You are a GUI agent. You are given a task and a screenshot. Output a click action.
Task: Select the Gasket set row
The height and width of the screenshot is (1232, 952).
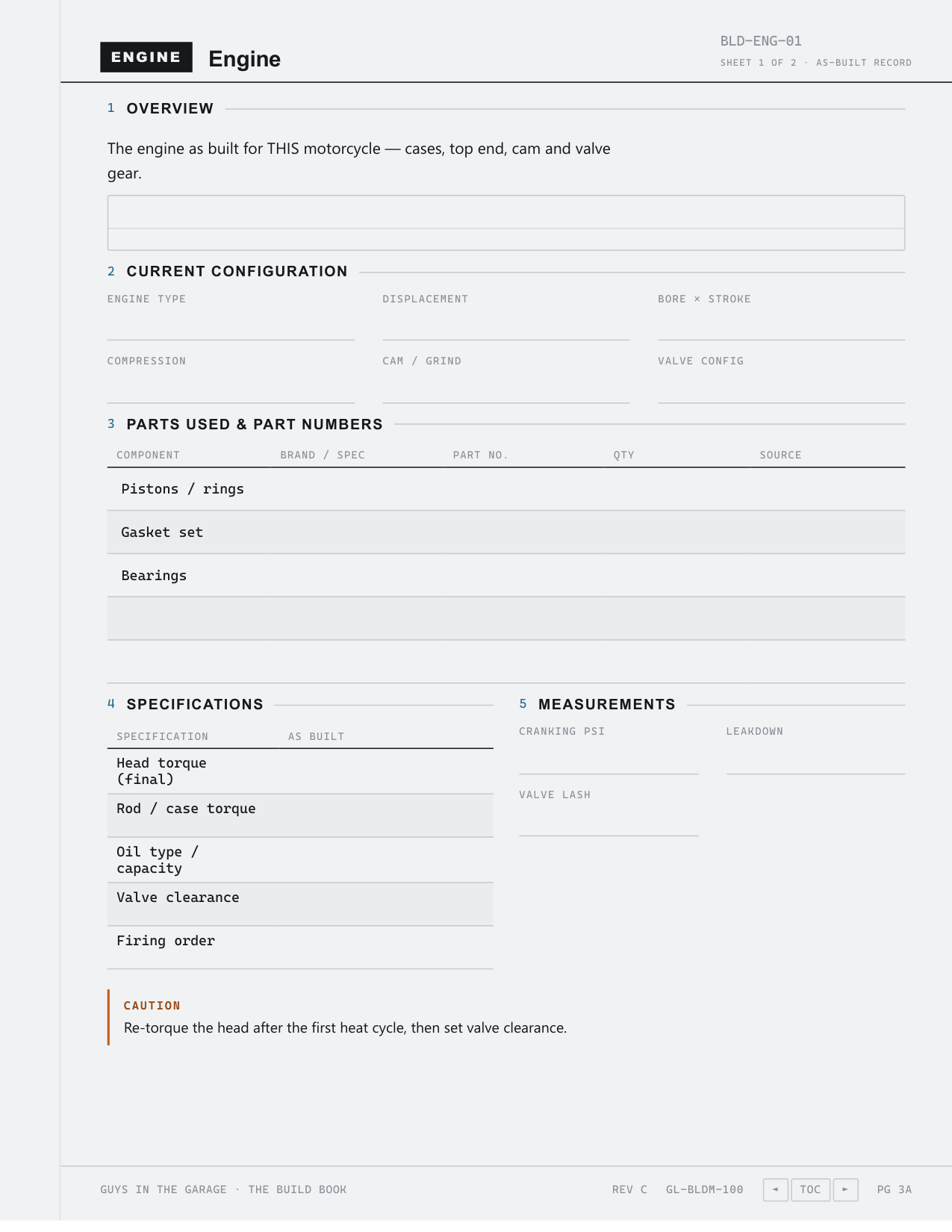(x=506, y=532)
